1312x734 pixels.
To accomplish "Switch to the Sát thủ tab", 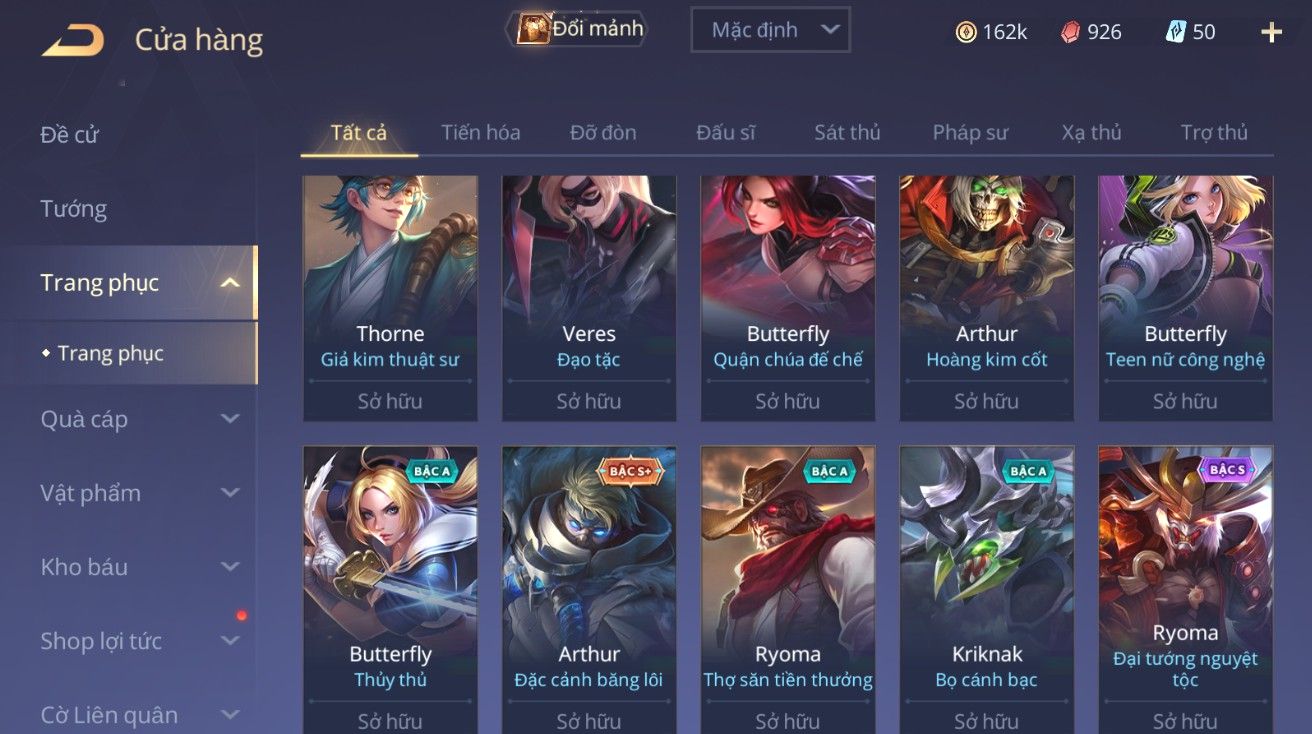I will click(847, 132).
